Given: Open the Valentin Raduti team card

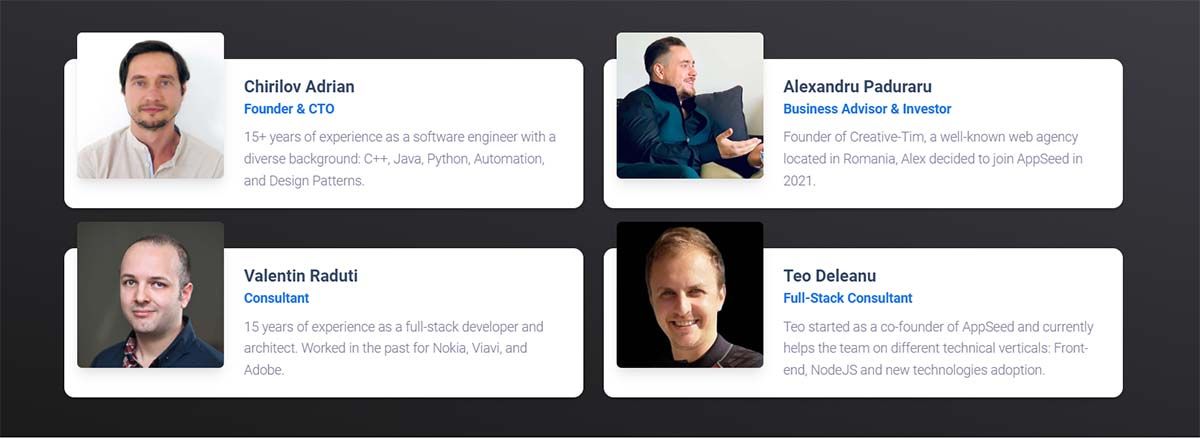Looking at the screenshot, I should click(x=324, y=322).
